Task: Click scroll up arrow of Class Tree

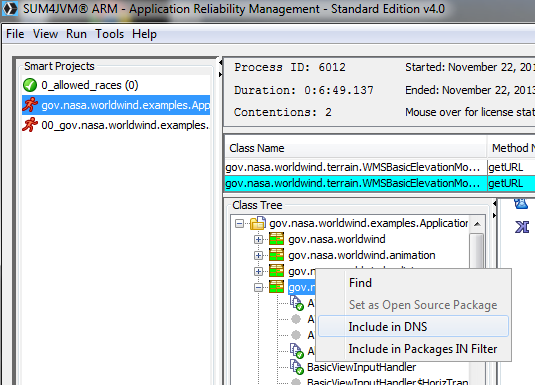Action: [477, 224]
